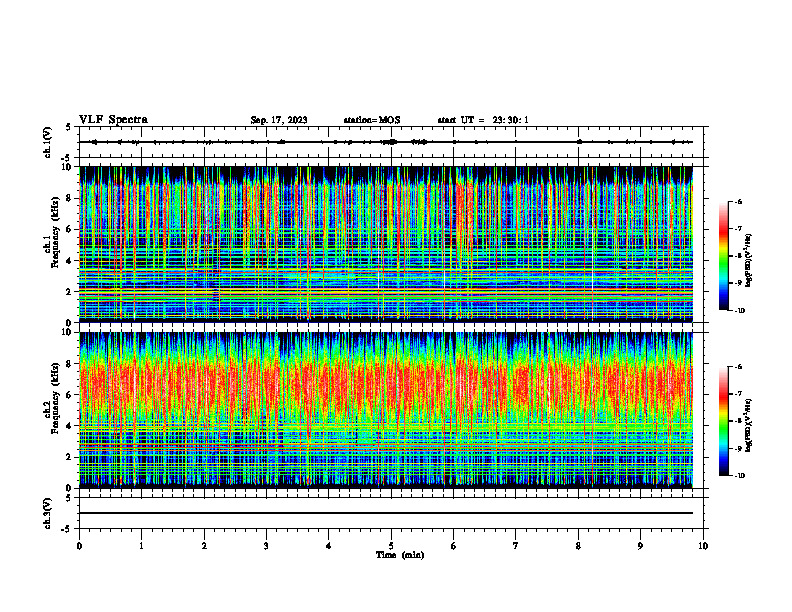
Task: Click inside the ch.2 spectrogram panel
Action: tap(386, 410)
